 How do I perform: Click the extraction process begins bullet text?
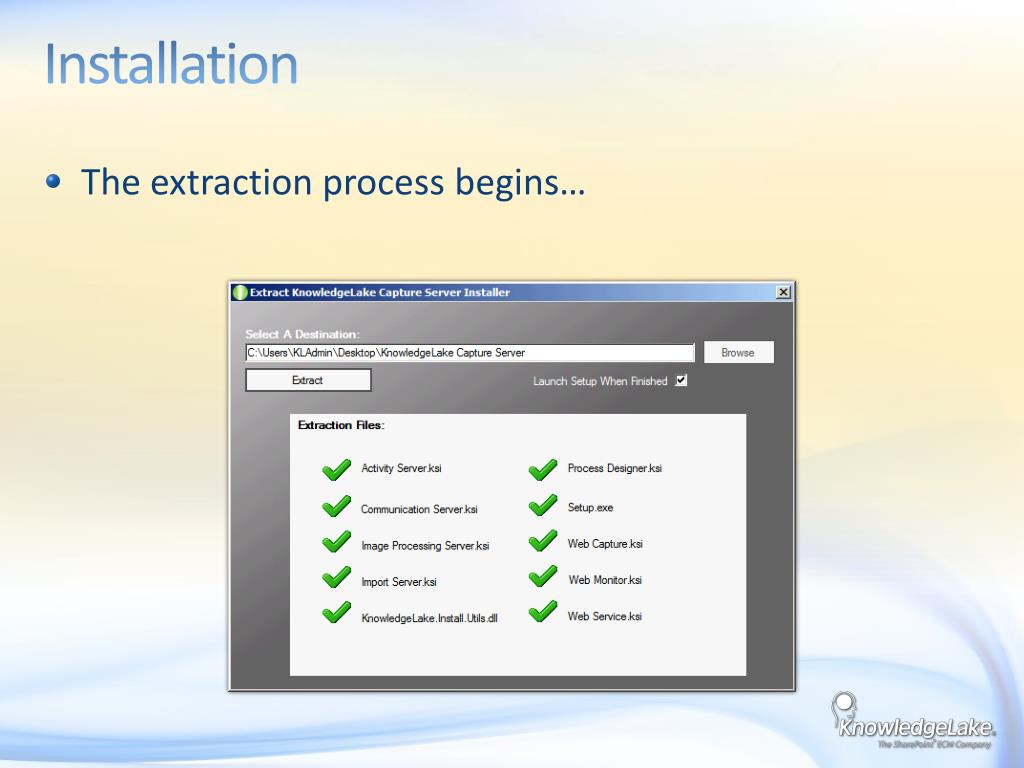coord(333,182)
